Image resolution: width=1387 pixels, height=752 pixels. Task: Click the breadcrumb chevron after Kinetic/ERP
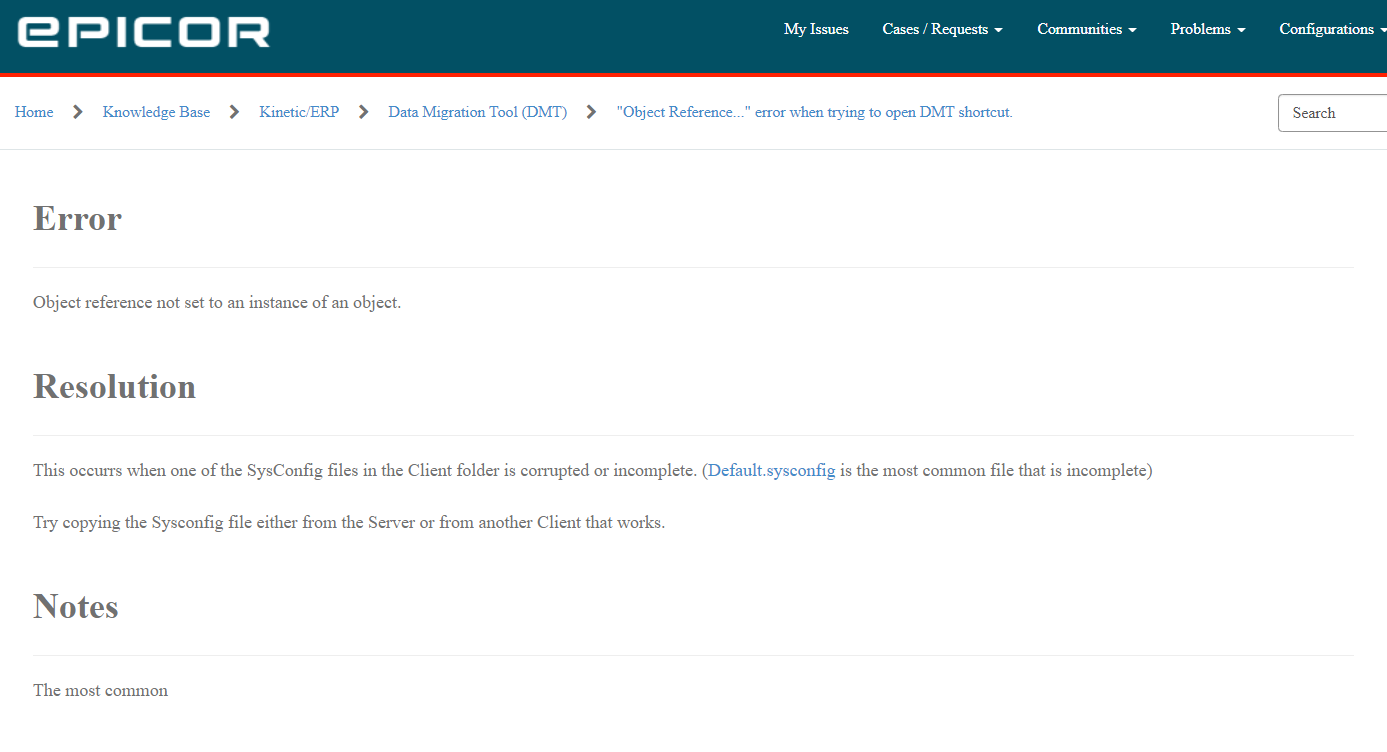(x=364, y=112)
